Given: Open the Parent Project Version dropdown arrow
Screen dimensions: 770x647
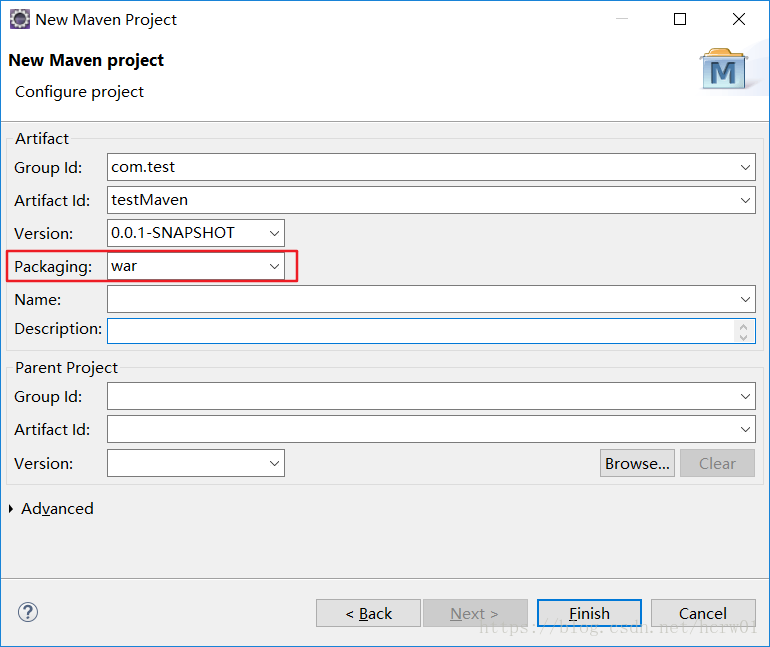Looking at the screenshot, I should pos(274,463).
